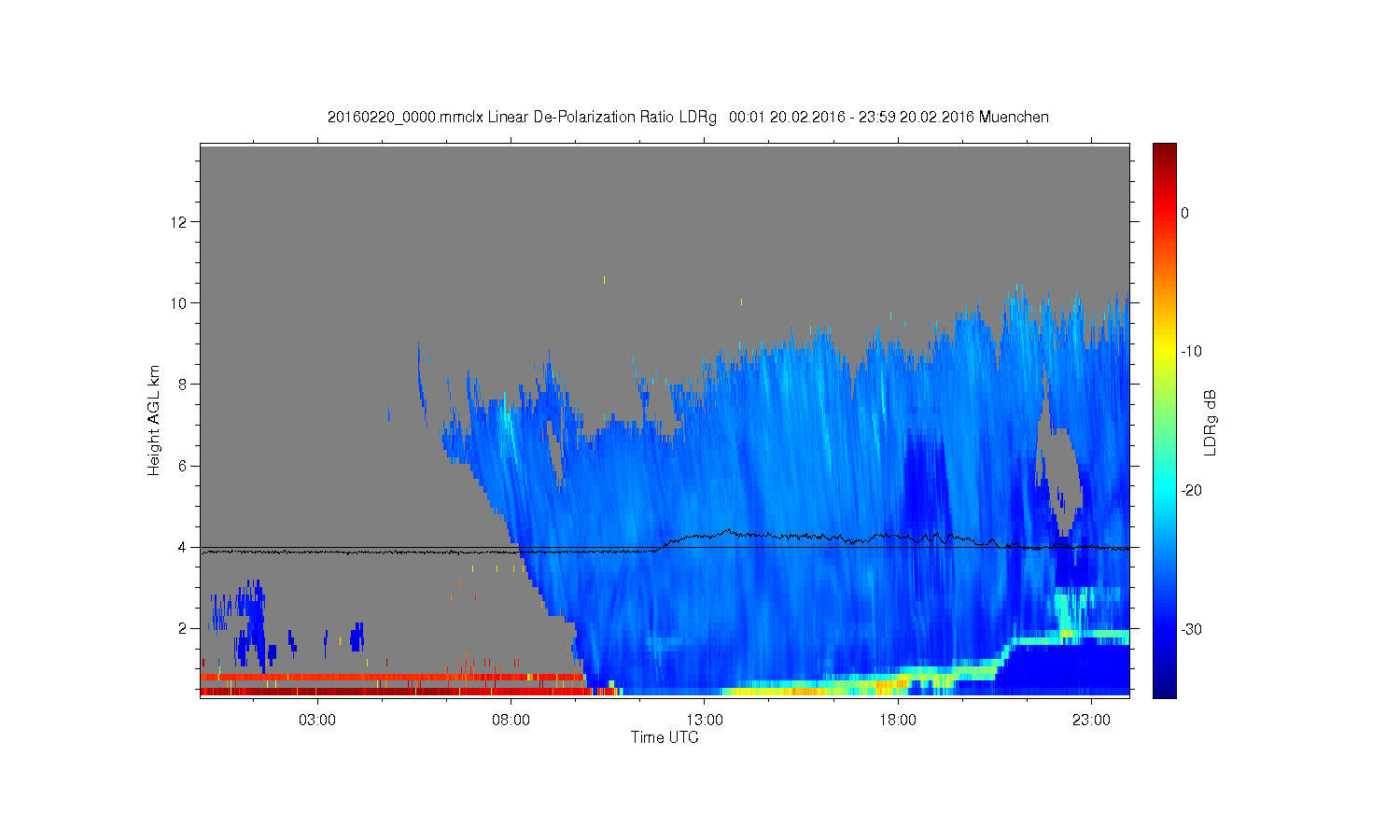Select the height tick label 4

(x=184, y=547)
